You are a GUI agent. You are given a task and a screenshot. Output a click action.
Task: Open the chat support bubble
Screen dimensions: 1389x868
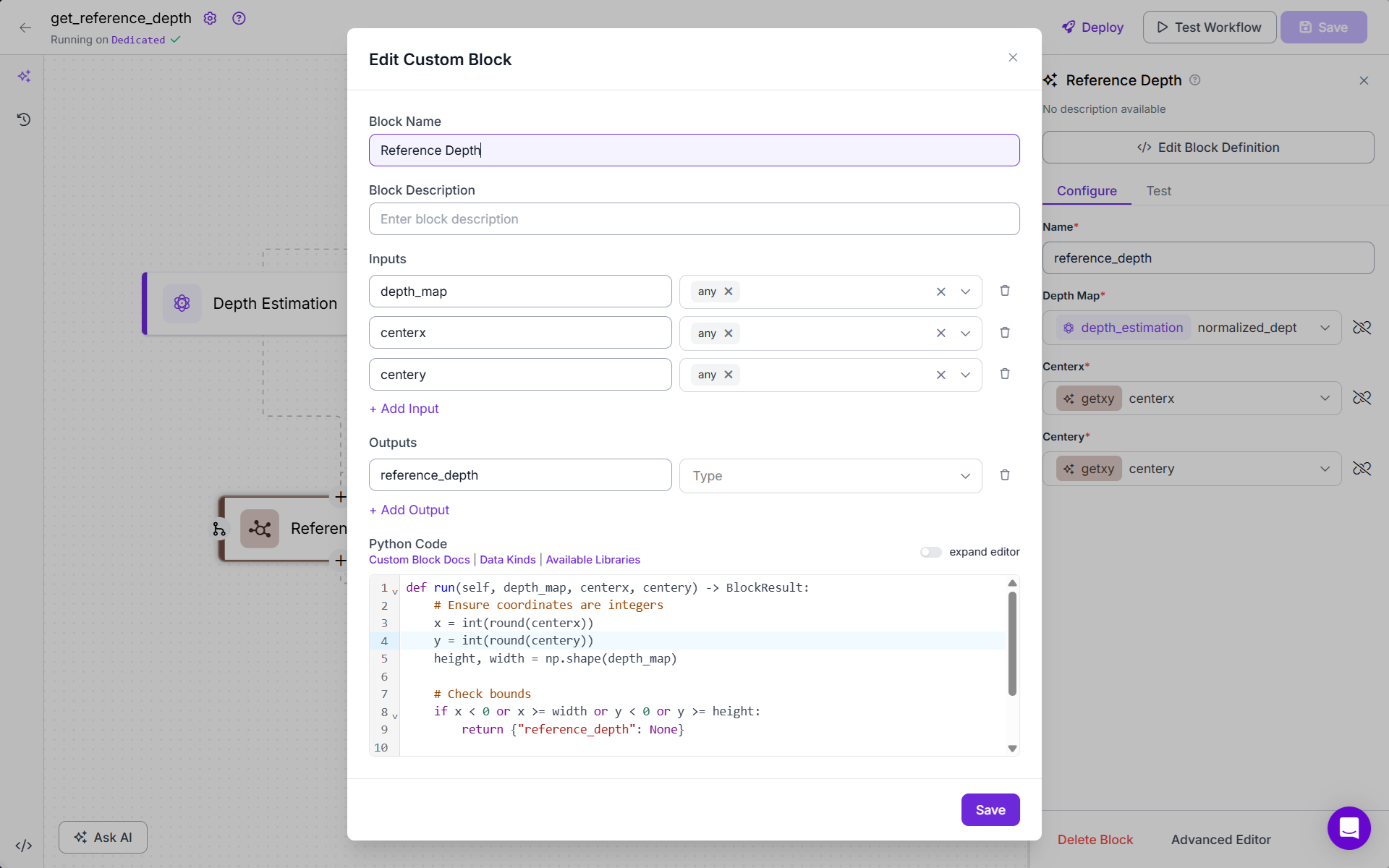coord(1348,827)
